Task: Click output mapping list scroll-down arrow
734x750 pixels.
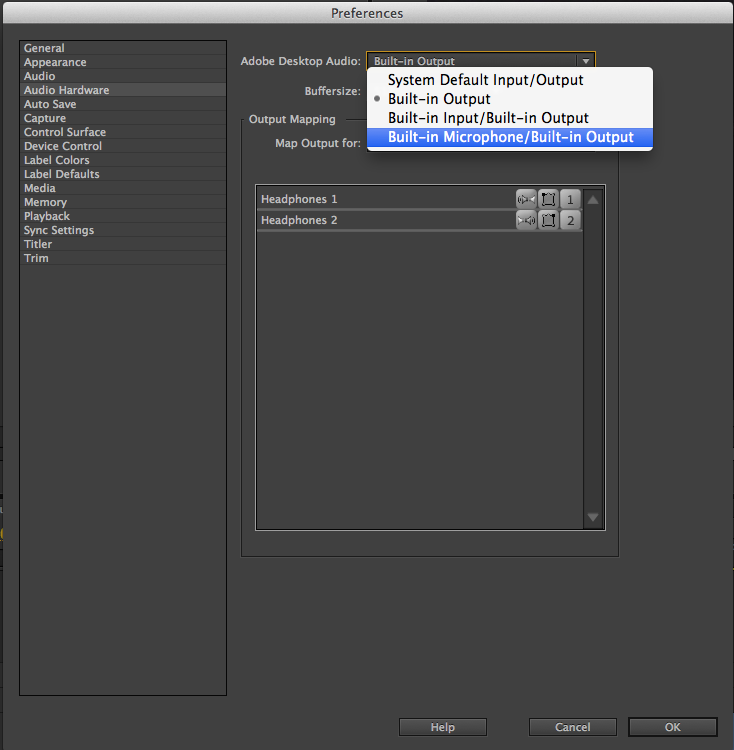Action: click(593, 517)
